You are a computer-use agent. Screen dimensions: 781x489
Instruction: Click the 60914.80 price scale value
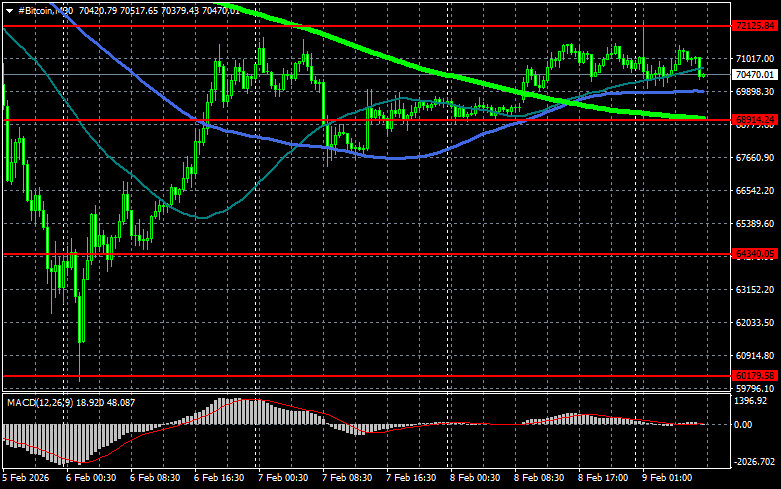tap(755, 356)
